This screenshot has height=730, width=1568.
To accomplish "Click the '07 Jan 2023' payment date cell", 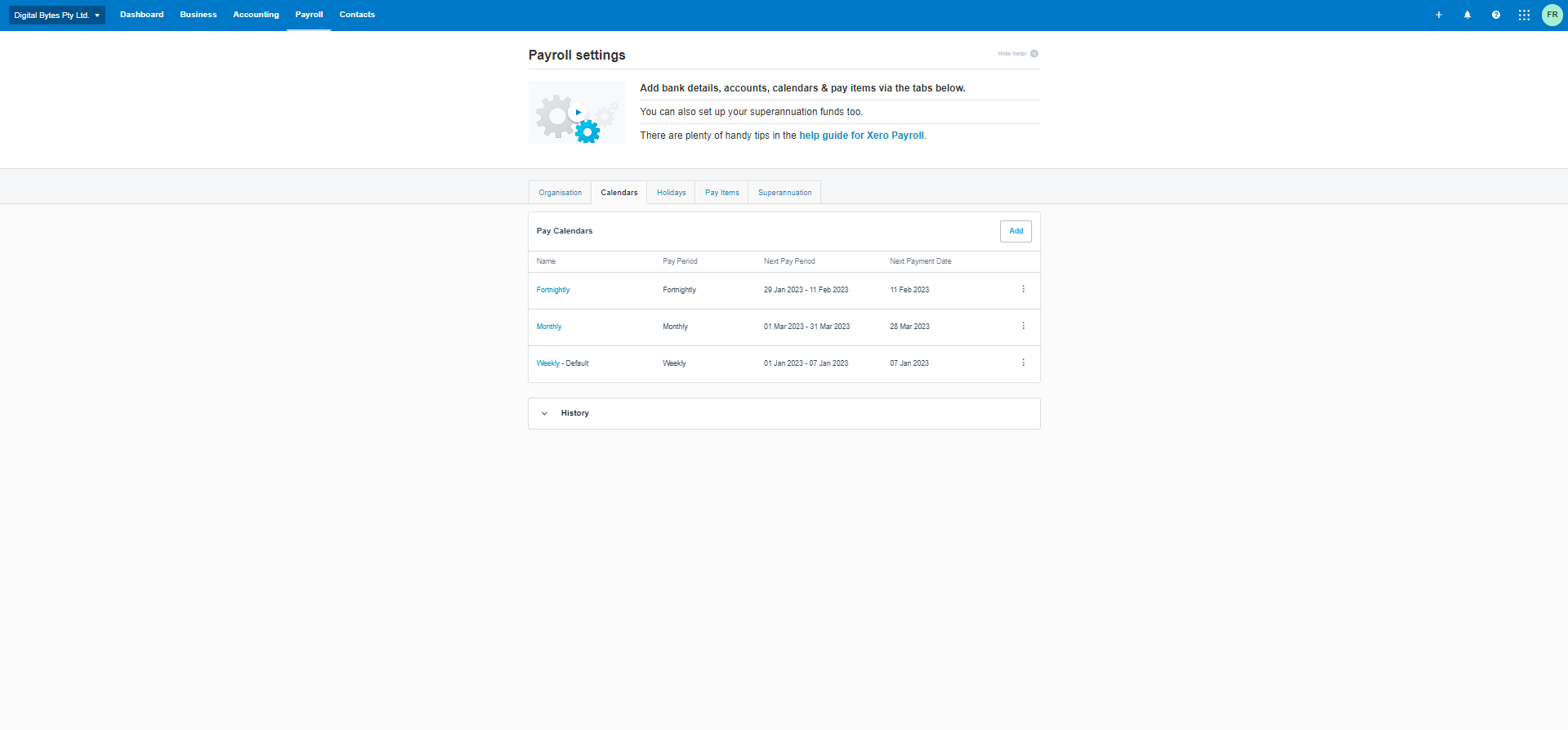I will pos(909,363).
